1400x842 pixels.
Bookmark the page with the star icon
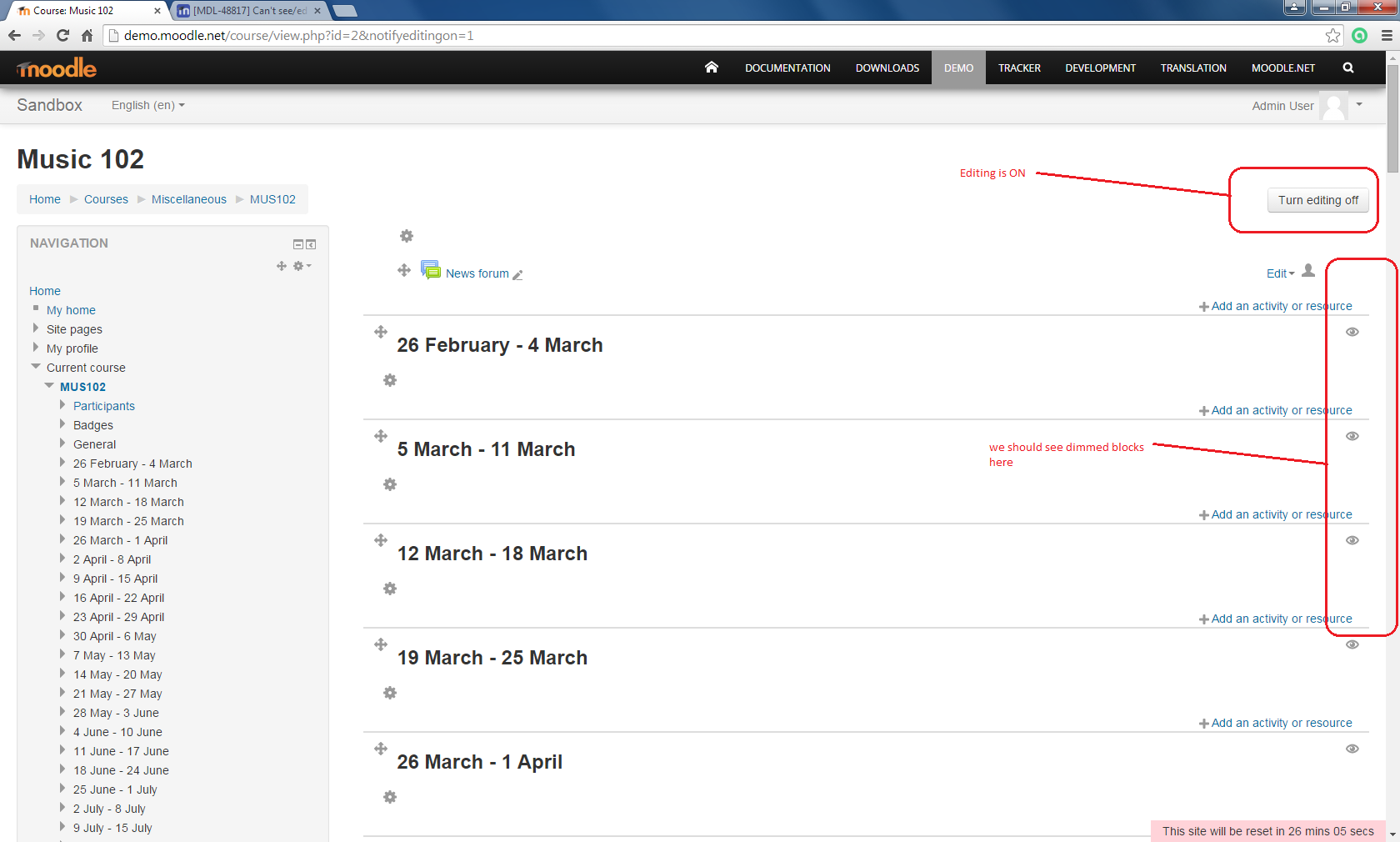point(1332,35)
